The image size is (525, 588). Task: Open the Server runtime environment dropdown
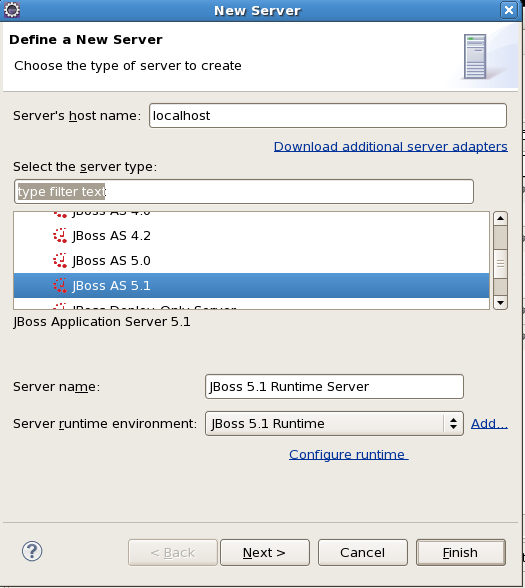(334, 424)
